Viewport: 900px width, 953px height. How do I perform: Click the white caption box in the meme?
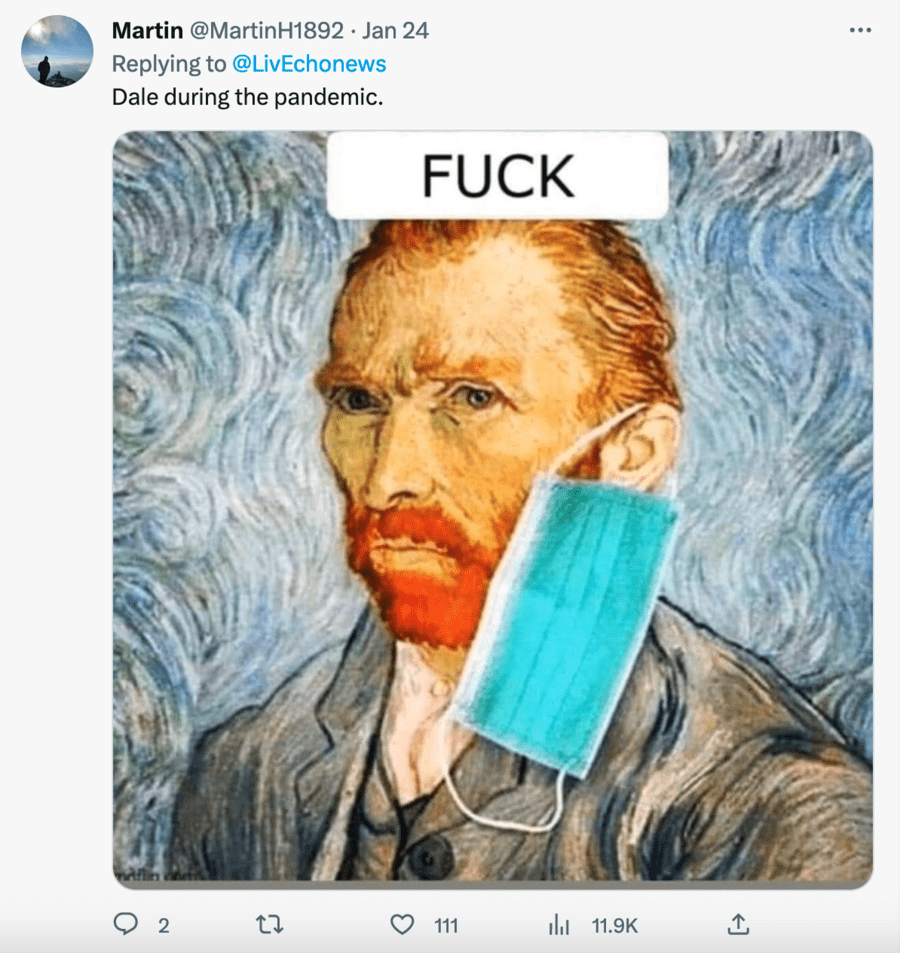pyautogui.click(x=497, y=176)
